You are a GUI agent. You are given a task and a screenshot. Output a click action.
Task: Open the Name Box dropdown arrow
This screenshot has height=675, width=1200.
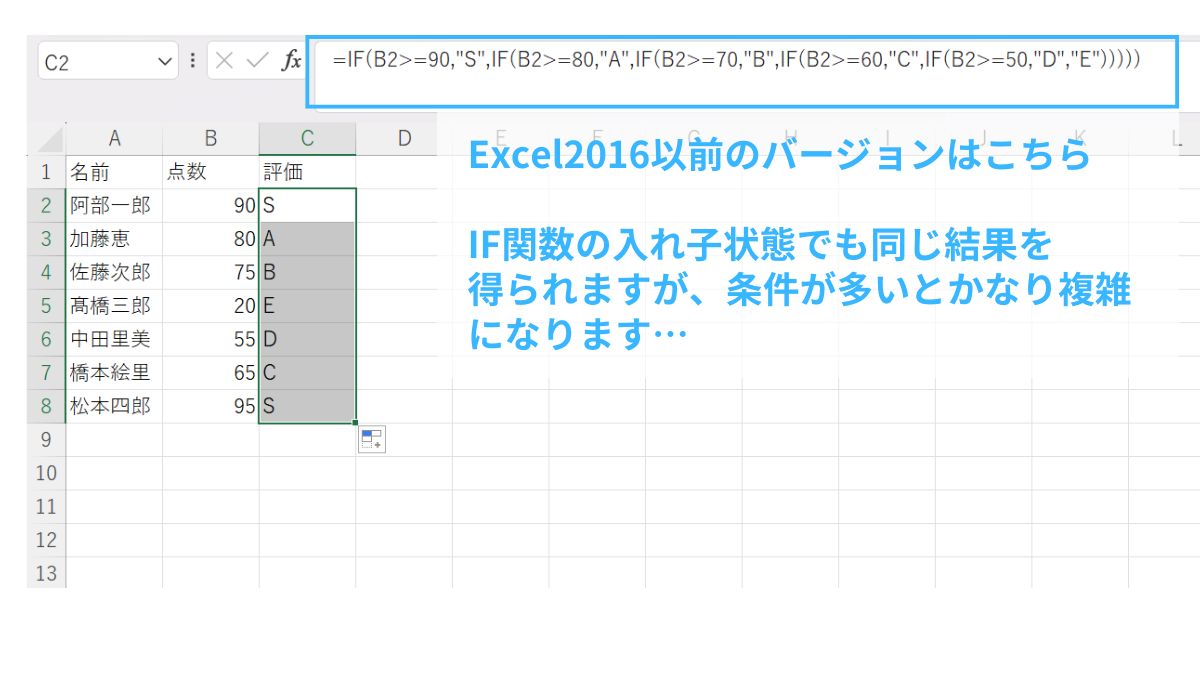point(166,61)
